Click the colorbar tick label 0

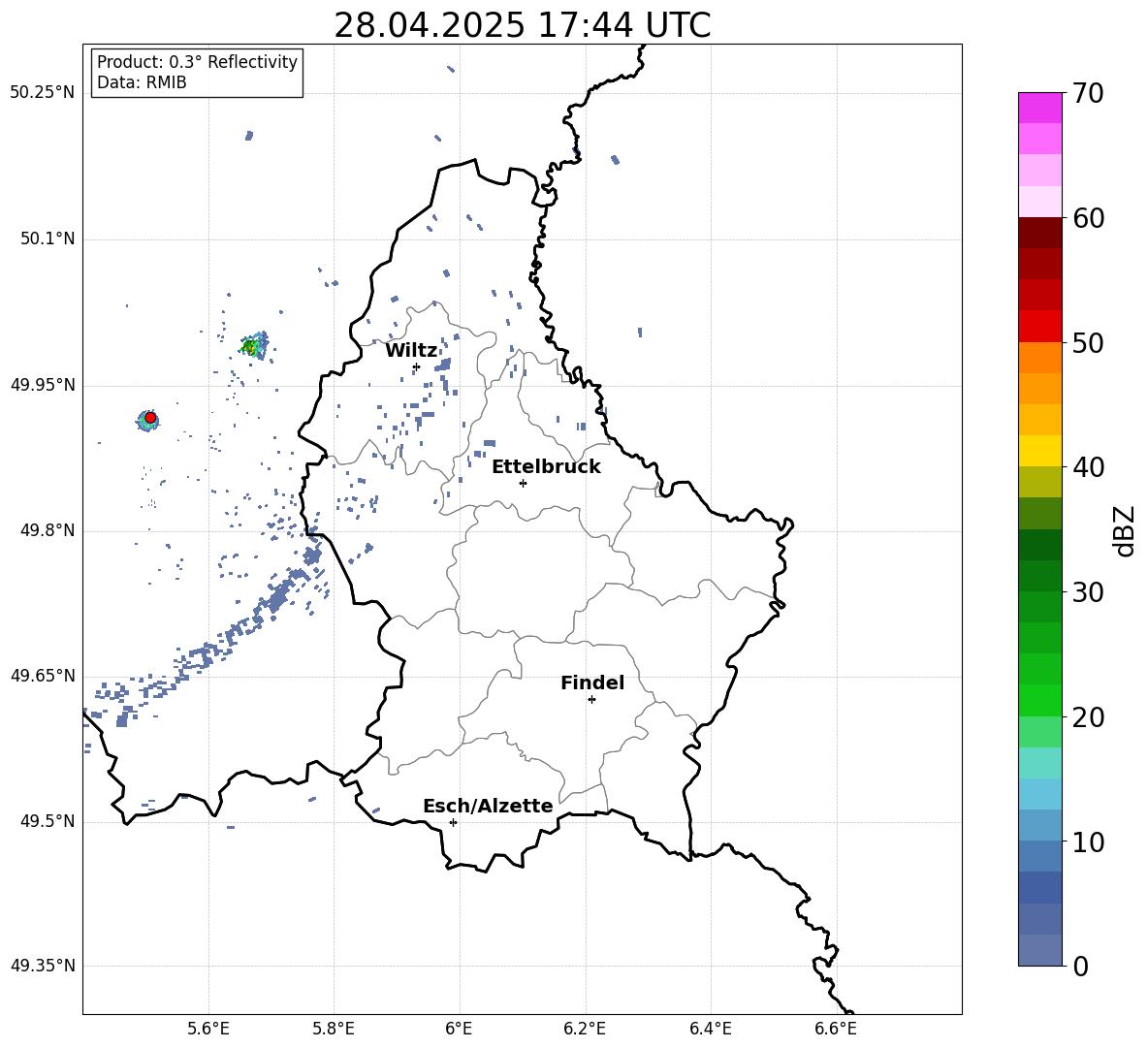(1081, 967)
